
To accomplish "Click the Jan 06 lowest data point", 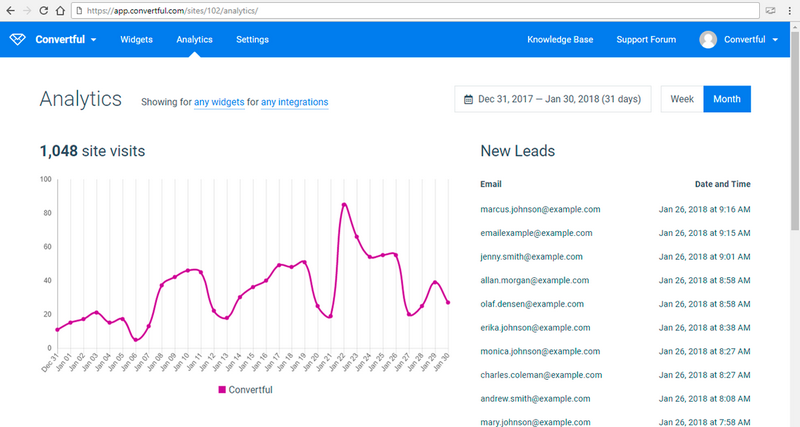I will [x=135, y=340].
